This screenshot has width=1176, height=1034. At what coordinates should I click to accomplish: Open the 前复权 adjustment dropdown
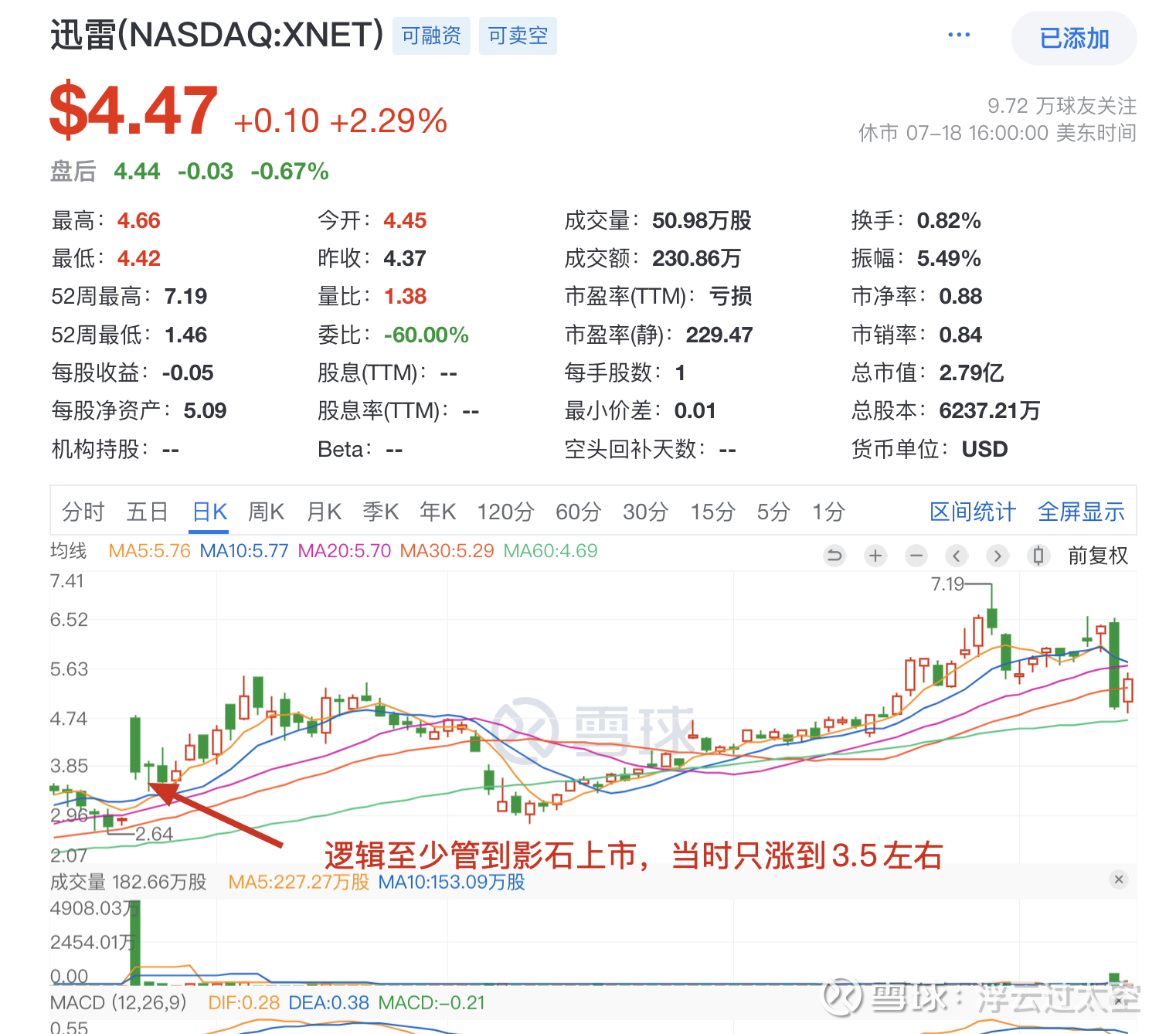1098,556
